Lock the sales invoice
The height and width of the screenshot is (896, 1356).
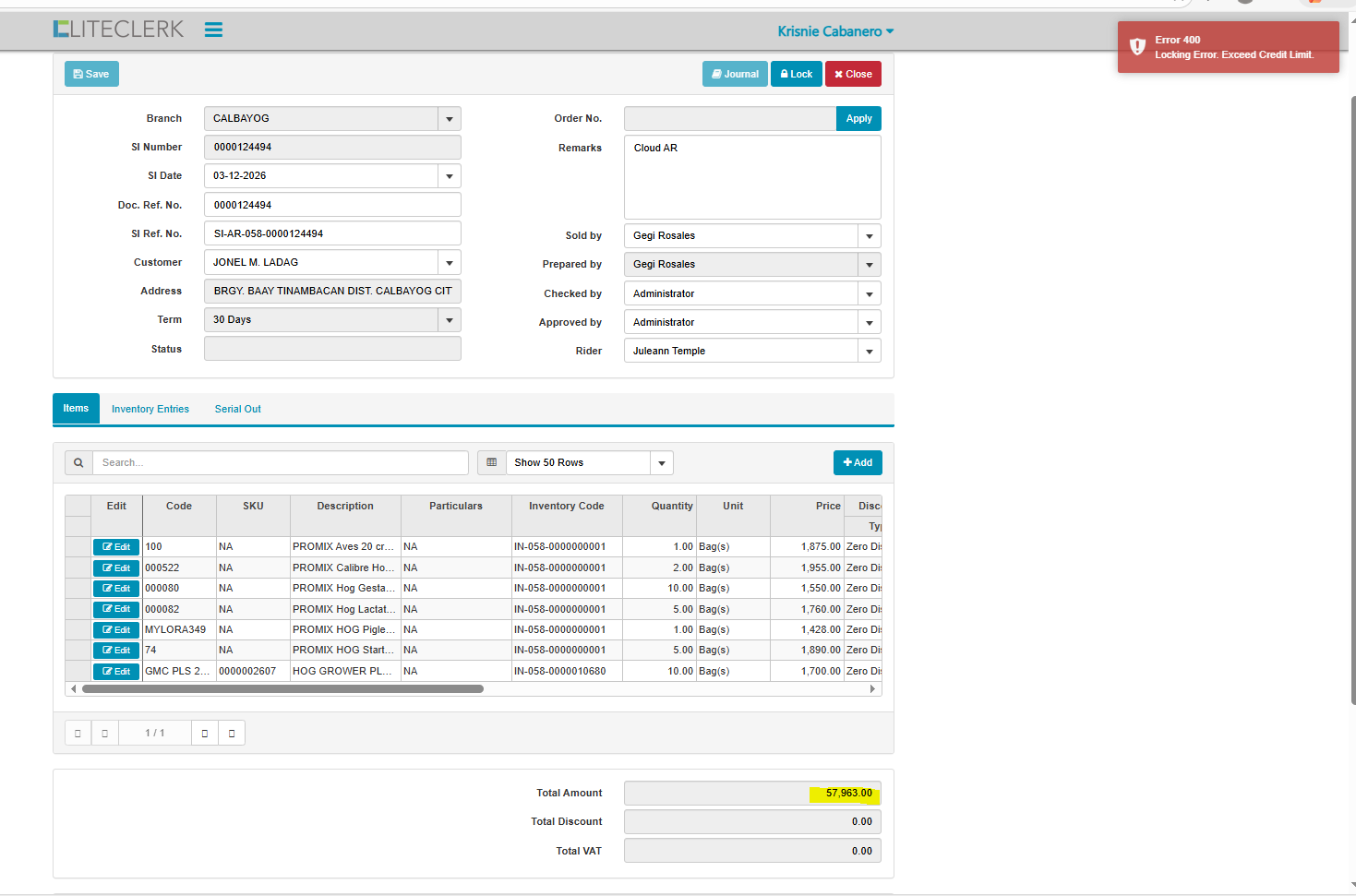tap(796, 74)
